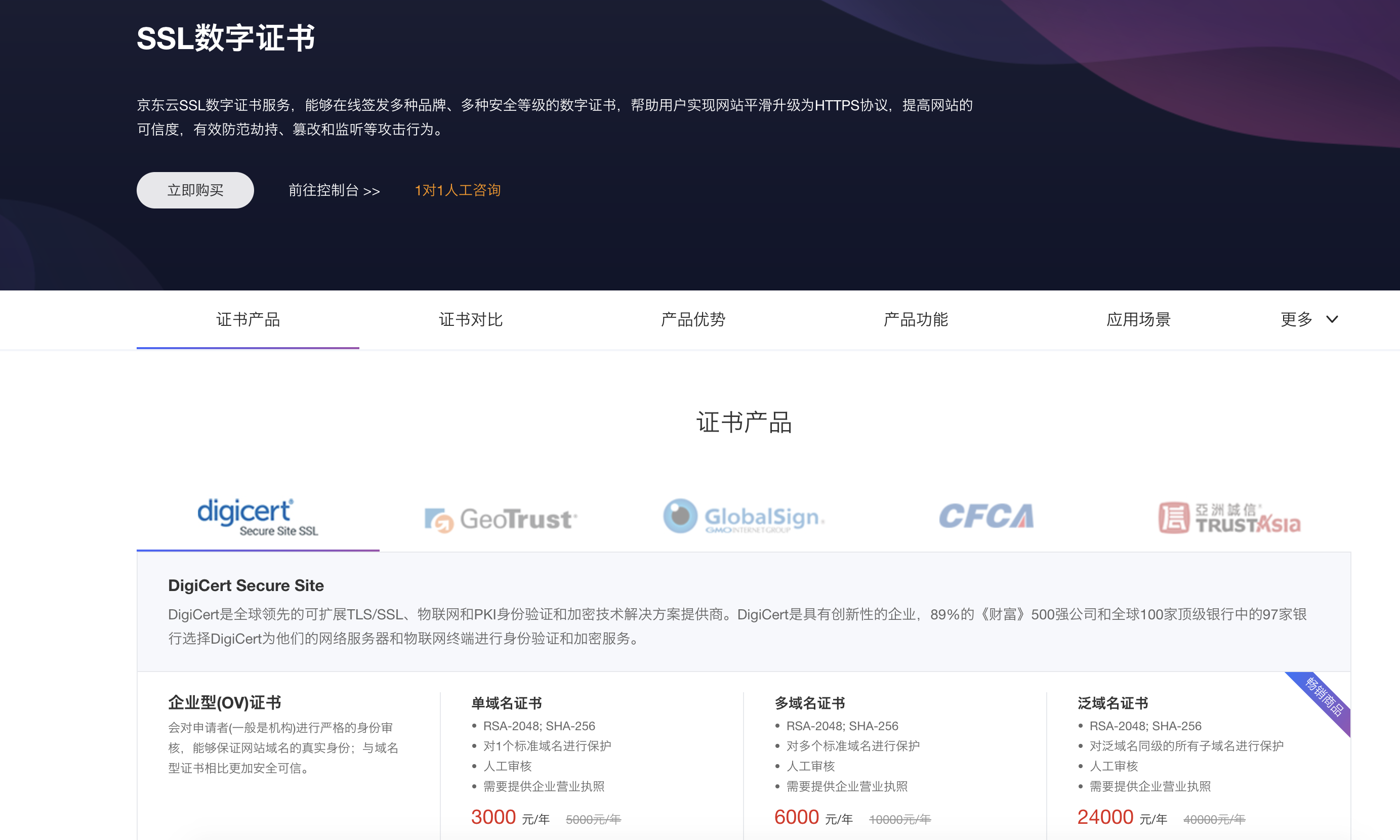Screen dimensions: 1400x840
Task: Switch to 证书对比 tab
Action: click(x=470, y=320)
